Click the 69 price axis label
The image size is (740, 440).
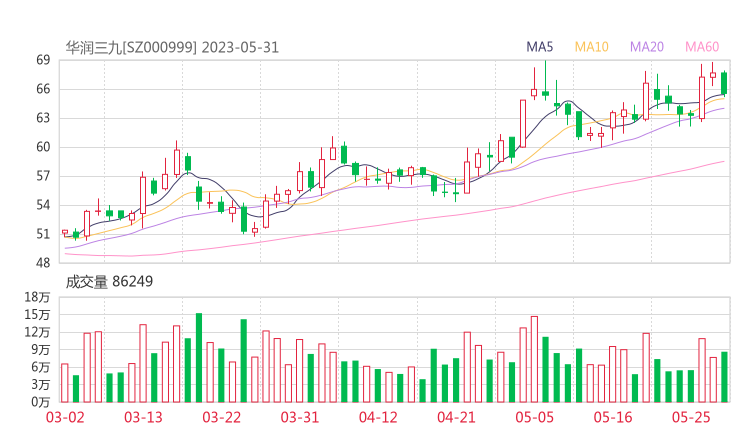coord(43,60)
